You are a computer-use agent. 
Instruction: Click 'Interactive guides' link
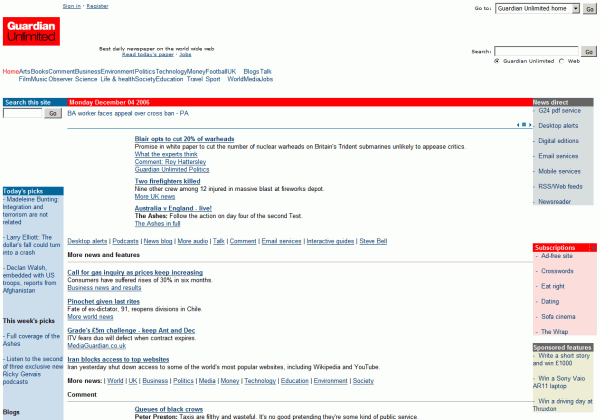click(330, 241)
